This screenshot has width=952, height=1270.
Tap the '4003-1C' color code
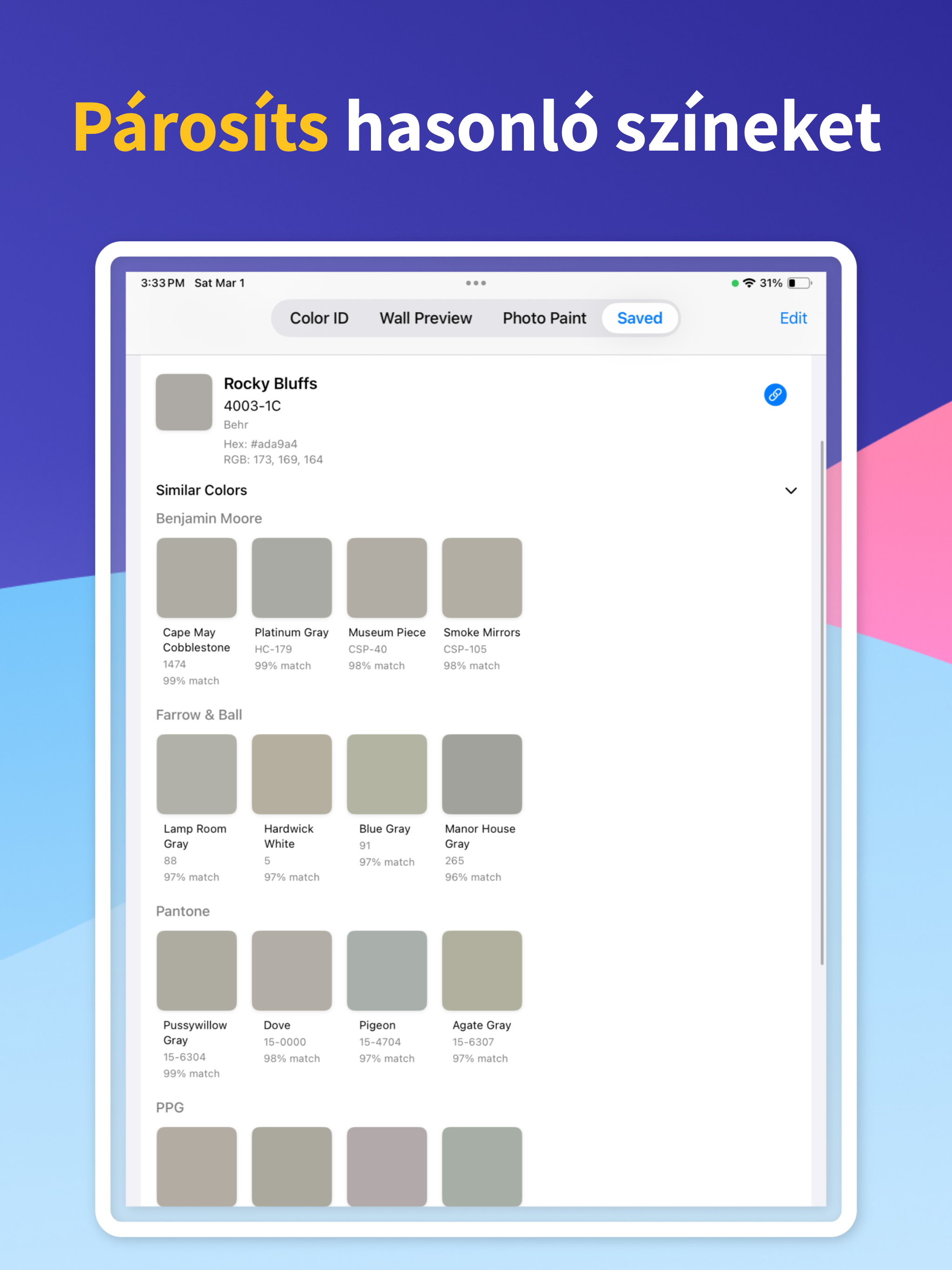252,406
